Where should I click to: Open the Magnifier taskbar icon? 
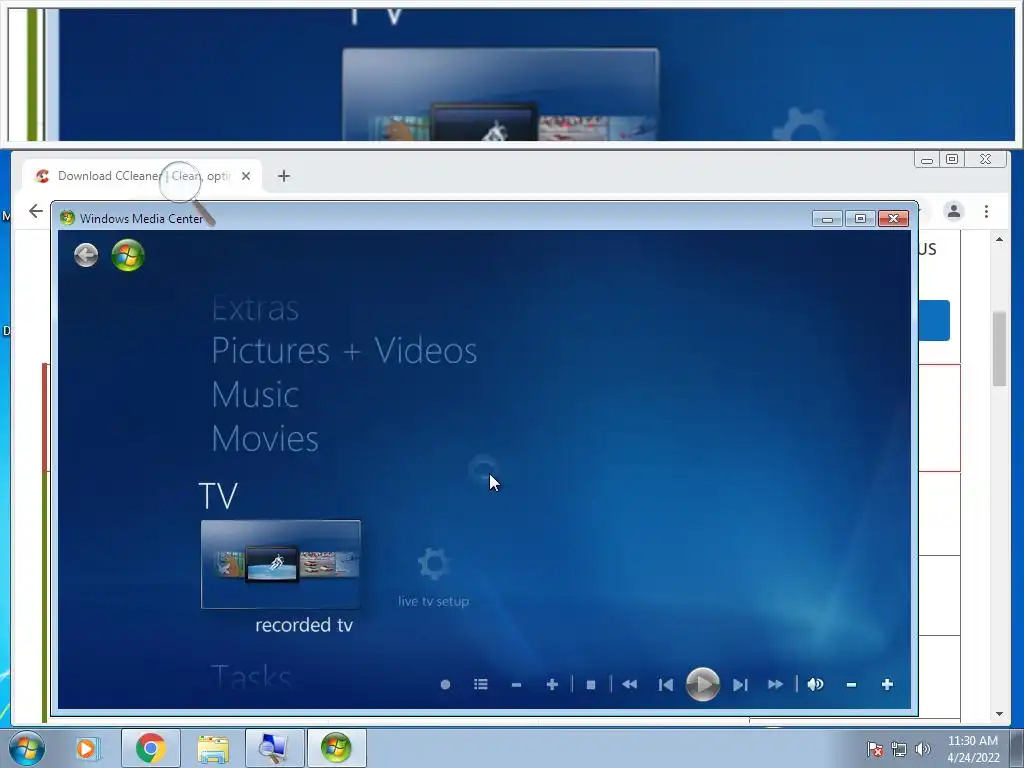click(x=274, y=748)
